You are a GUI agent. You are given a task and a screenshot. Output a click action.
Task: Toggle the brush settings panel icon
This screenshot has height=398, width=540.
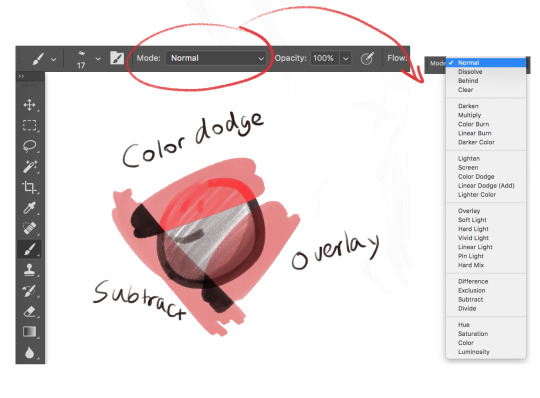(117, 58)
